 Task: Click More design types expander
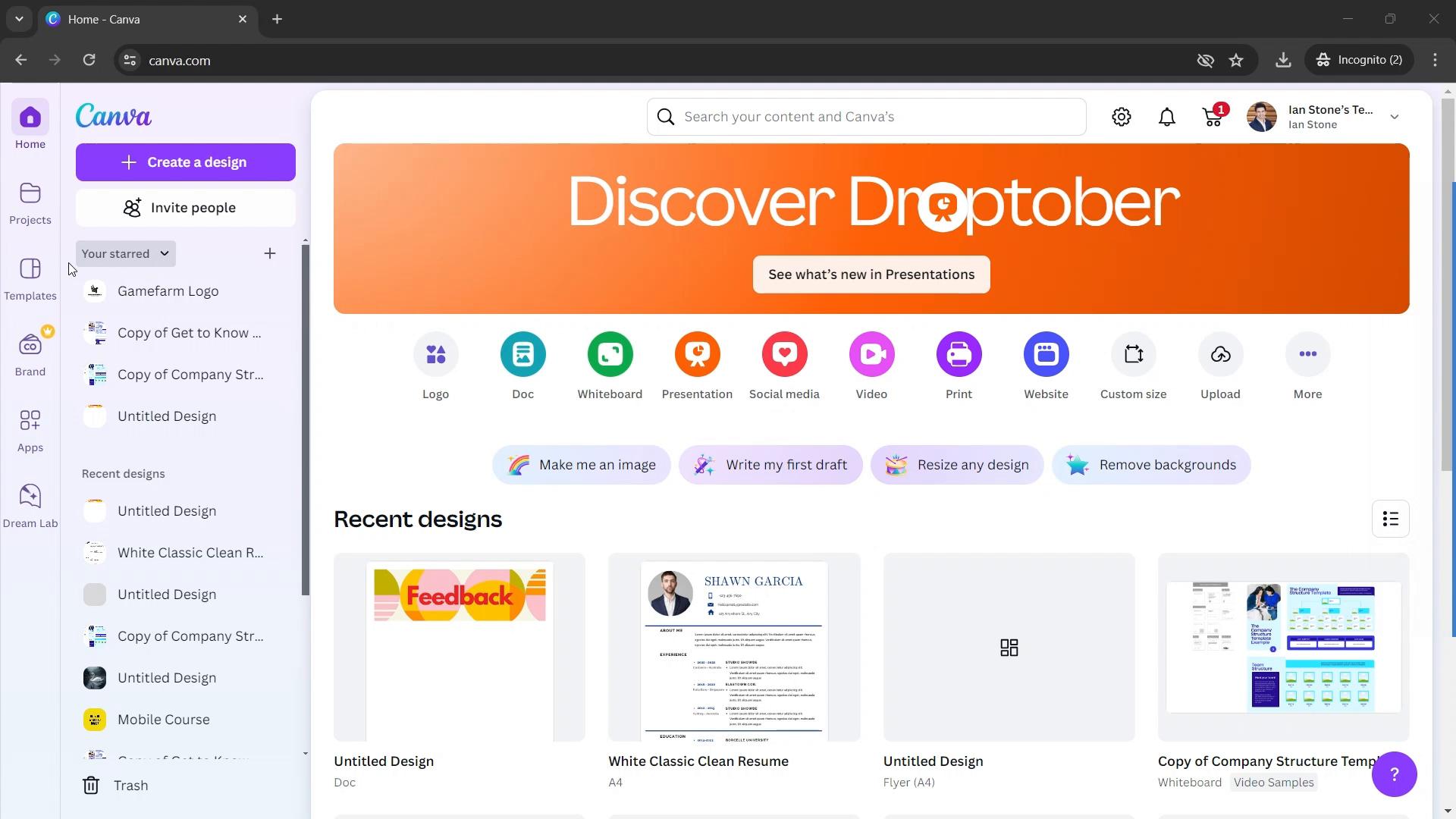[1309, 354]
